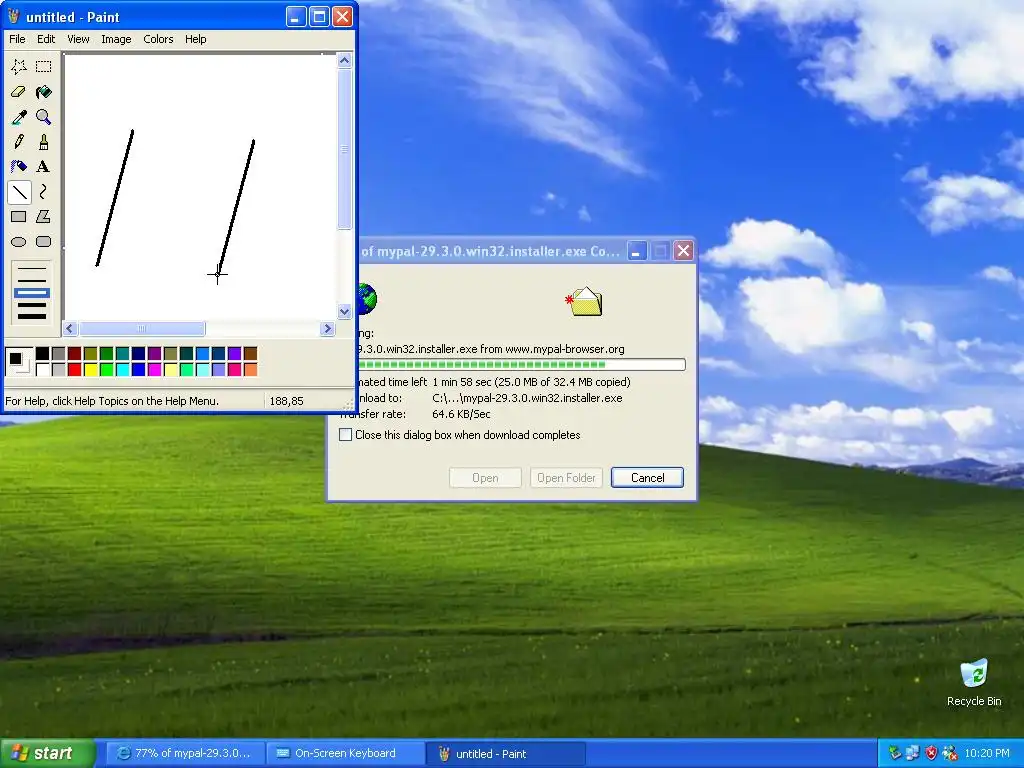This screenshot has width=1024, height=768.
Task: Click the canvas scroll down arrow
Action: point(344,312)
